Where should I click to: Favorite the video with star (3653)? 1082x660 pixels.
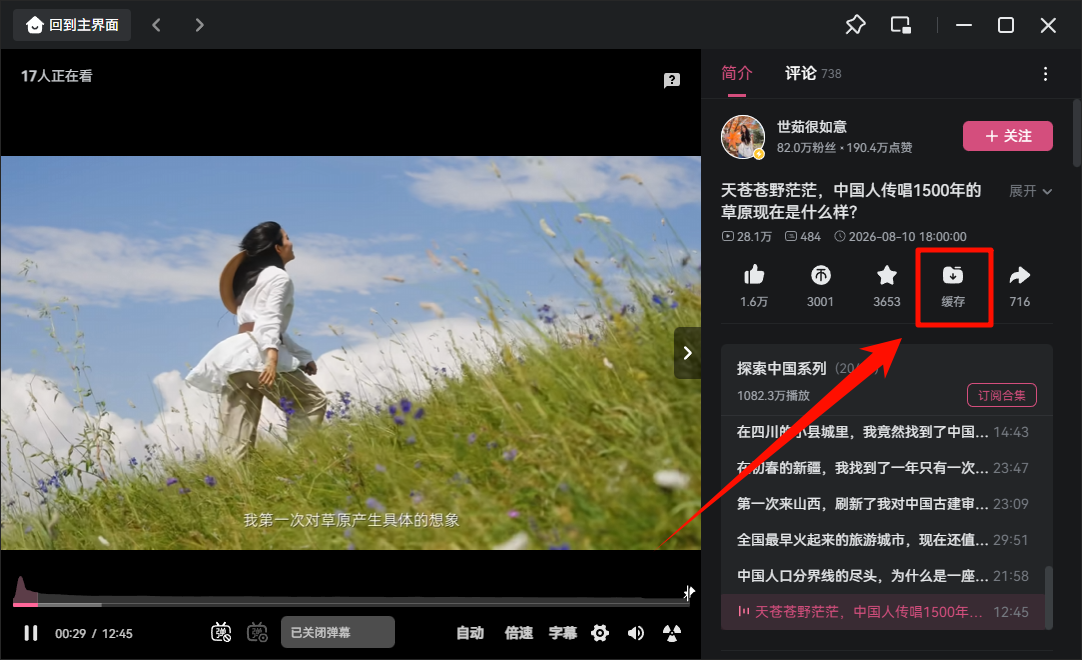tap(887, 286)
